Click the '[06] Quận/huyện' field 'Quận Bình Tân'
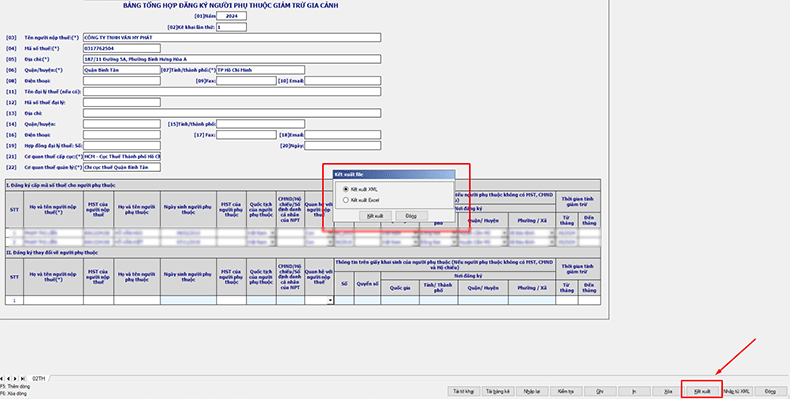The image size is (790, 399). (x=122, y=70)
